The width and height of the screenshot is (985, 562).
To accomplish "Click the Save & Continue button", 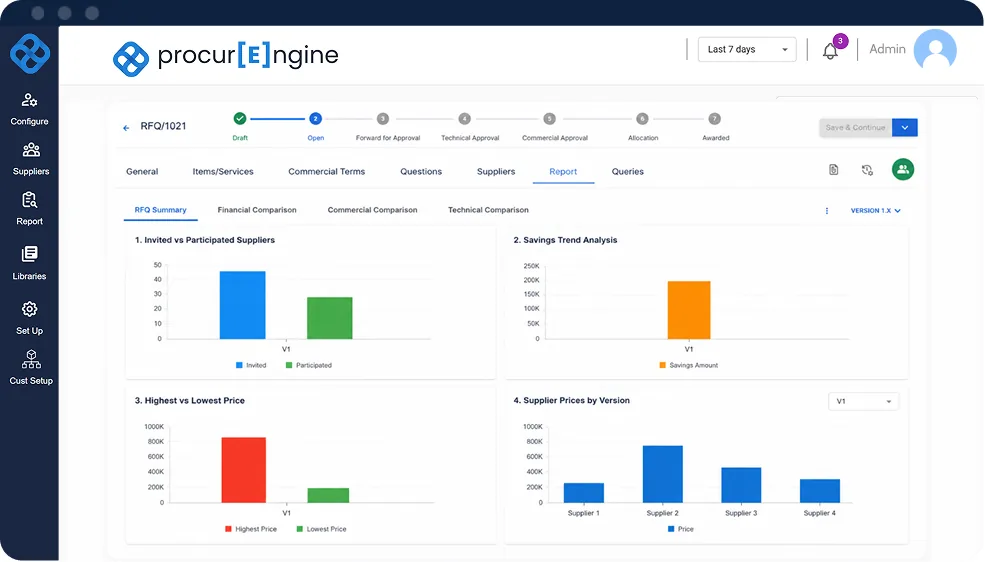I will [855, 127].
